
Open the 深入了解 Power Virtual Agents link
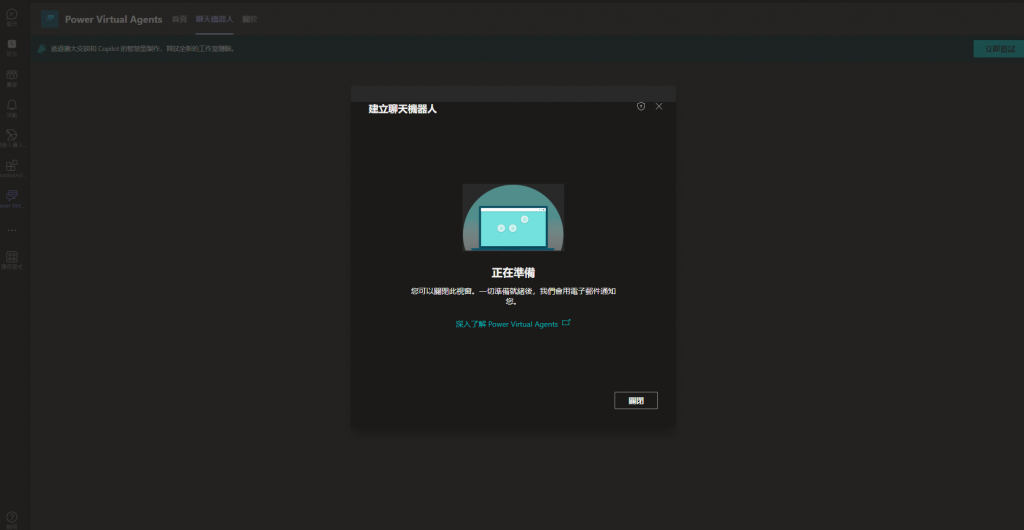click(513, 324)
